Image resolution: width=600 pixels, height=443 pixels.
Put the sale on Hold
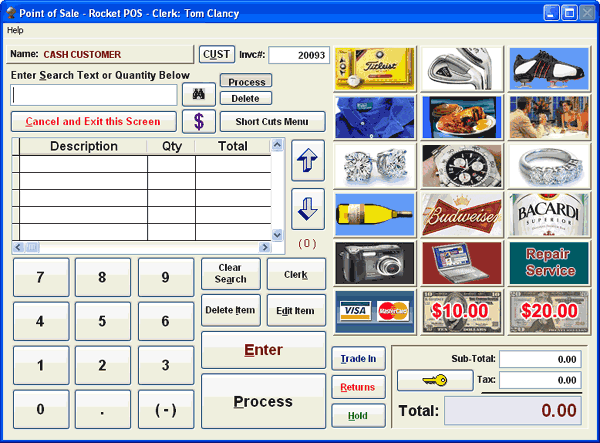tap(359, 415)
